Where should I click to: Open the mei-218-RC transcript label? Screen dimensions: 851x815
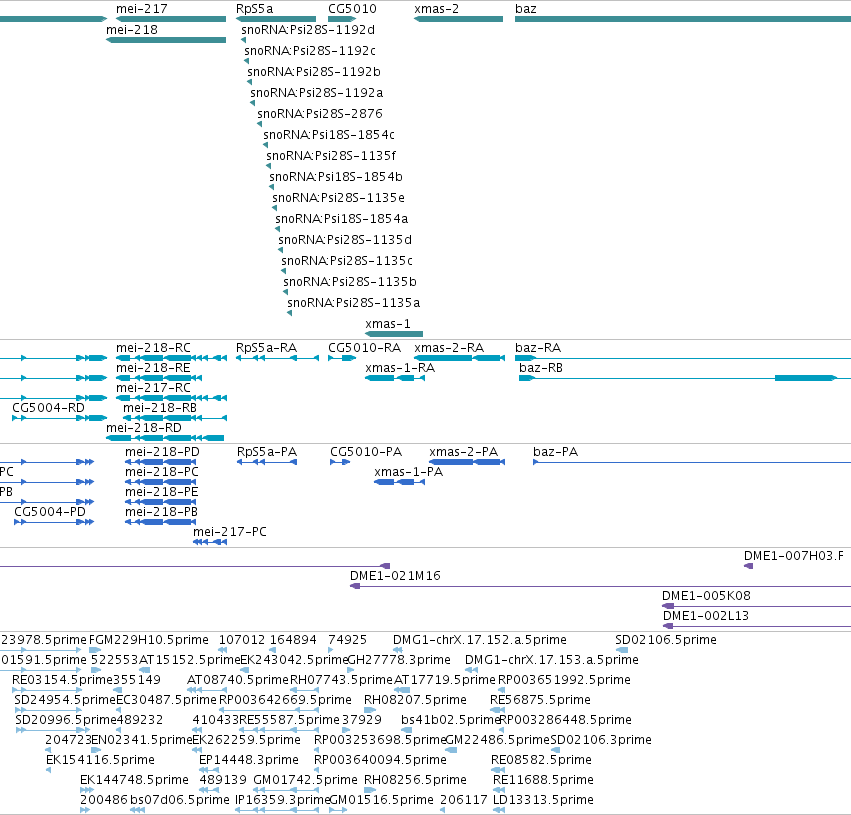coord(153,348)
